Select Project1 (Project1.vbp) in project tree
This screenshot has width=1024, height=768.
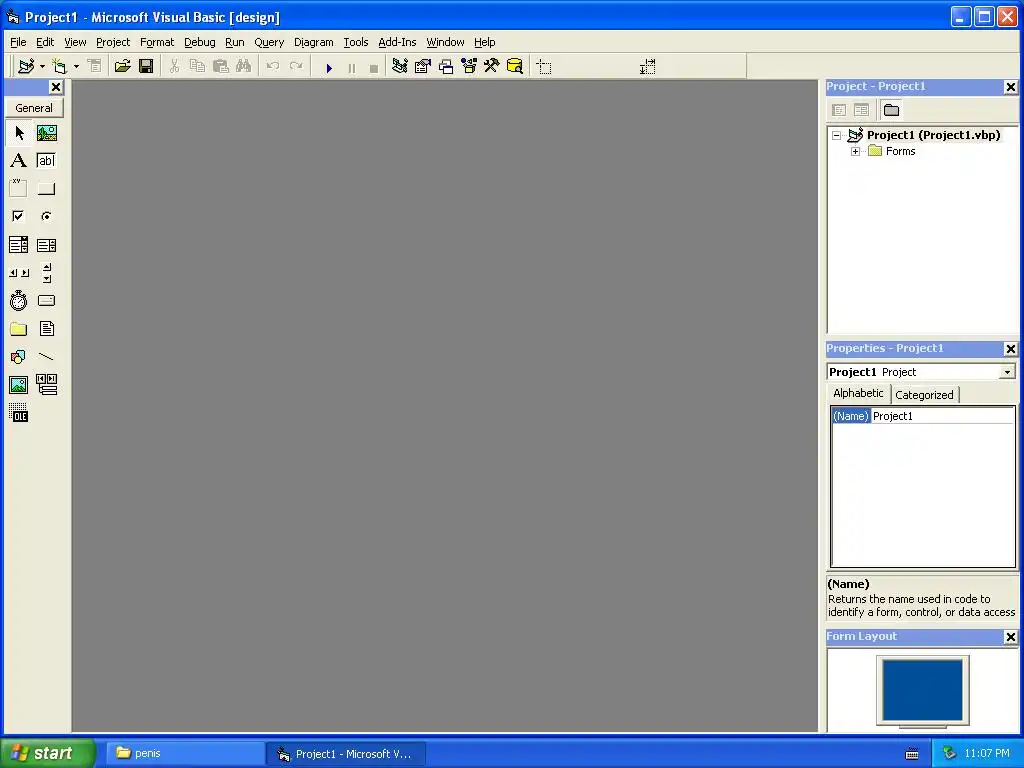[x=933, y=135]
